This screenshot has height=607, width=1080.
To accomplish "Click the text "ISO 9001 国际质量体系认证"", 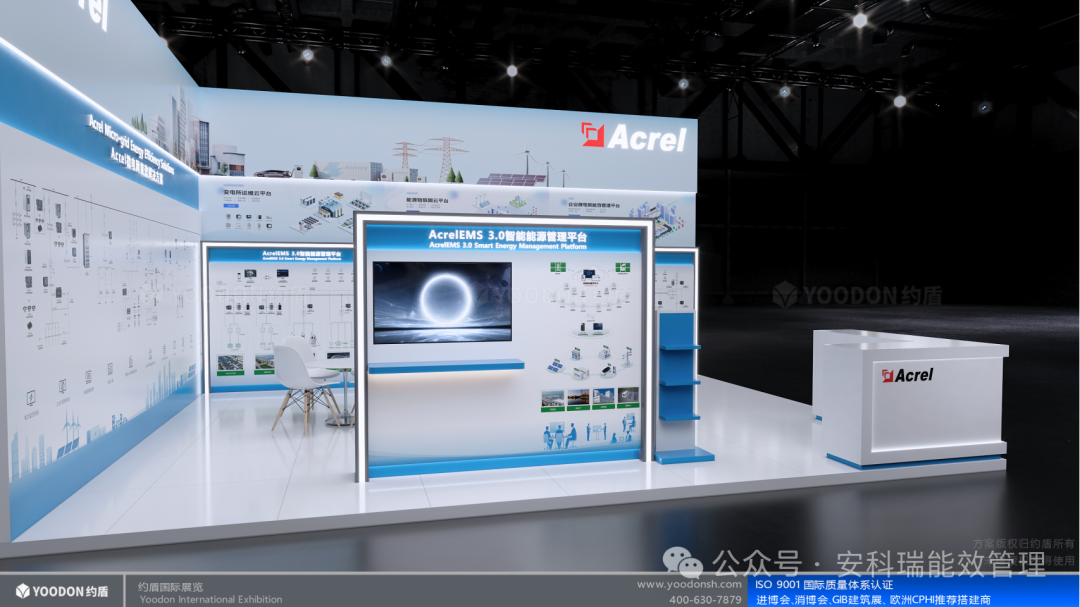I will (x=824, y=584).
